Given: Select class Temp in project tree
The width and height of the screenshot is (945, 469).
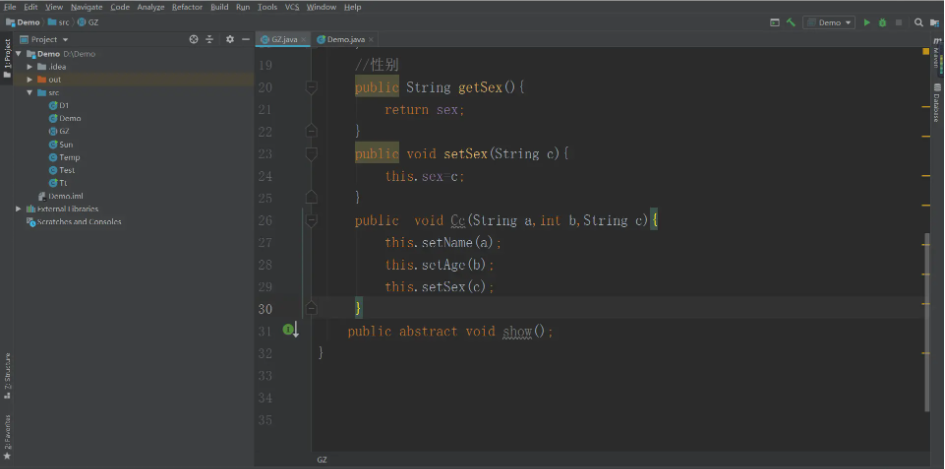Looking at the screenshot, I should (x=64, y=157).
